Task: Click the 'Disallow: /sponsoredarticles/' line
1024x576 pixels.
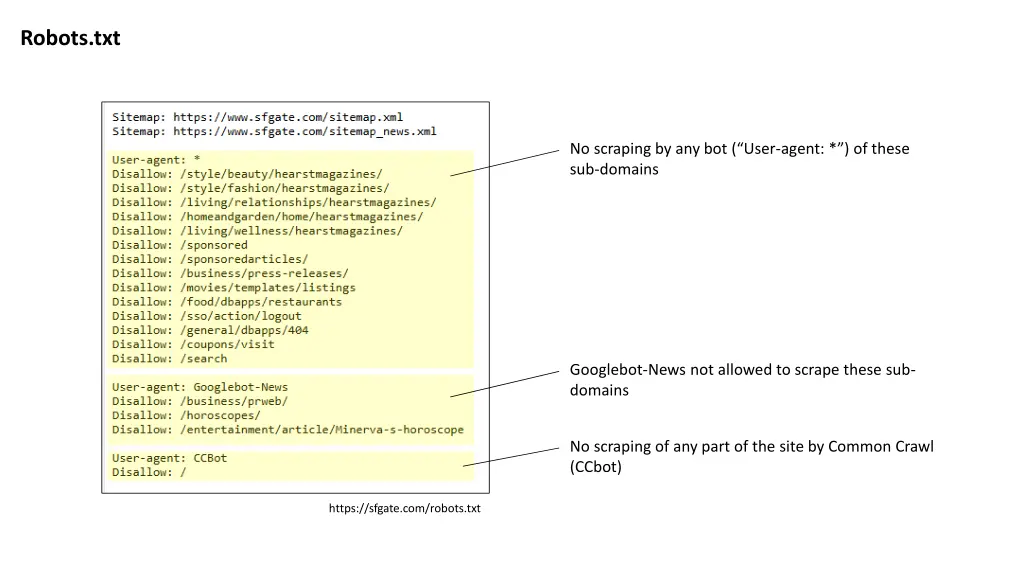Action: click(x=210, y=259)
